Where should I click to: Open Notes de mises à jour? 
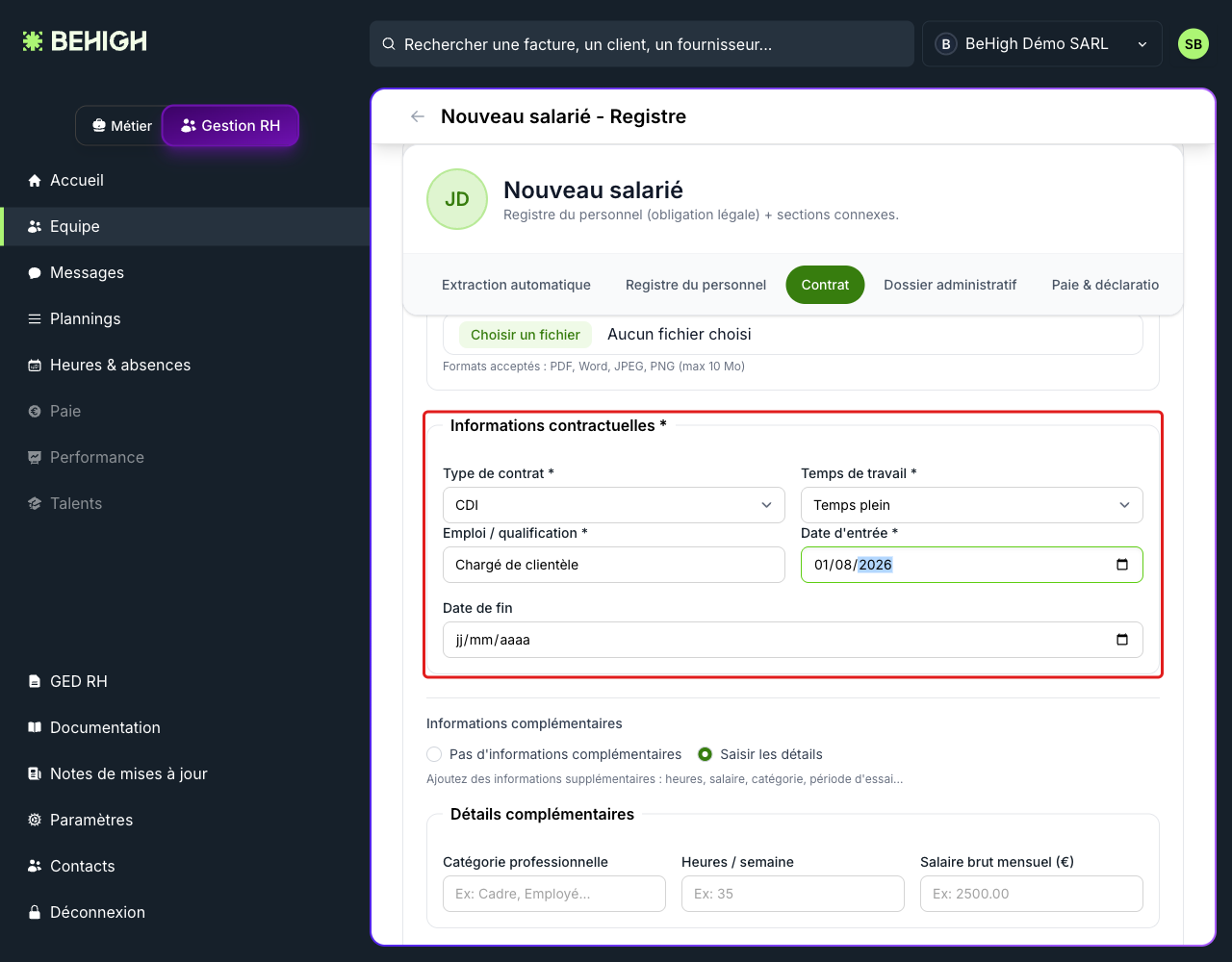185,773
